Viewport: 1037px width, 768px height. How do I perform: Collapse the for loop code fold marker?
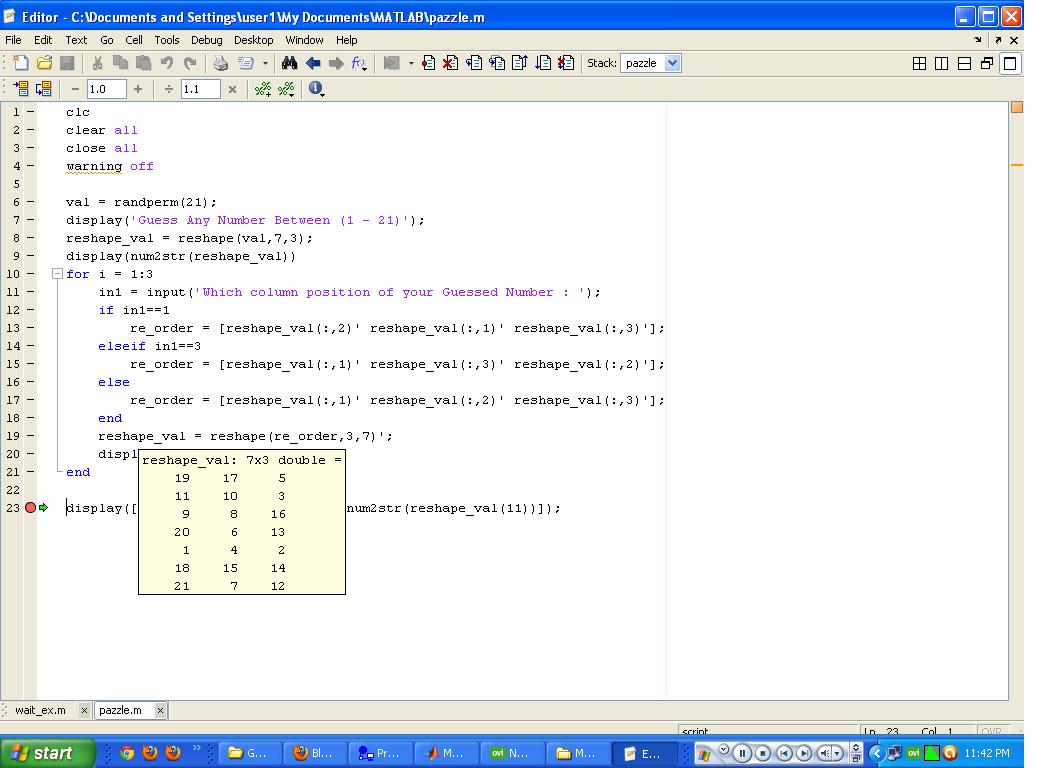tap(57, 273)
